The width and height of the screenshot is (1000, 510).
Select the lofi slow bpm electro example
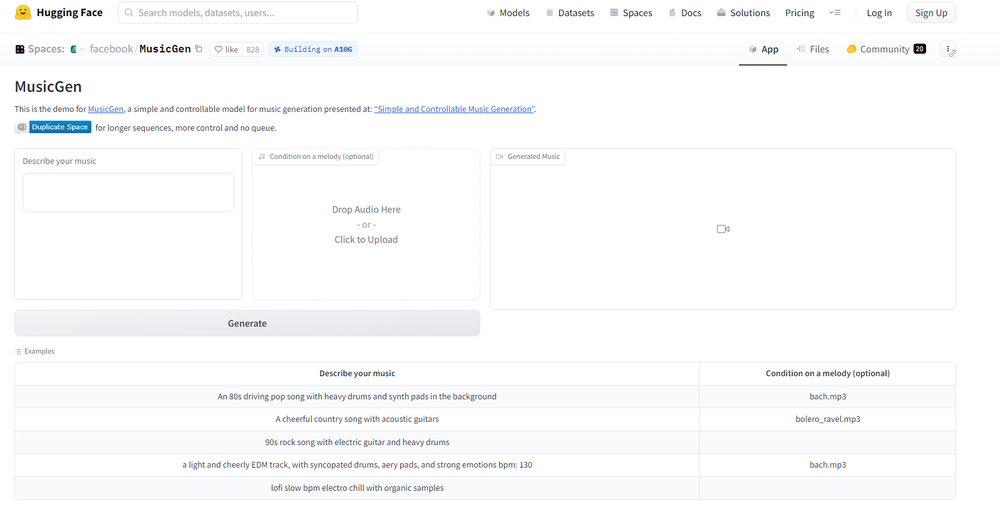357,488
